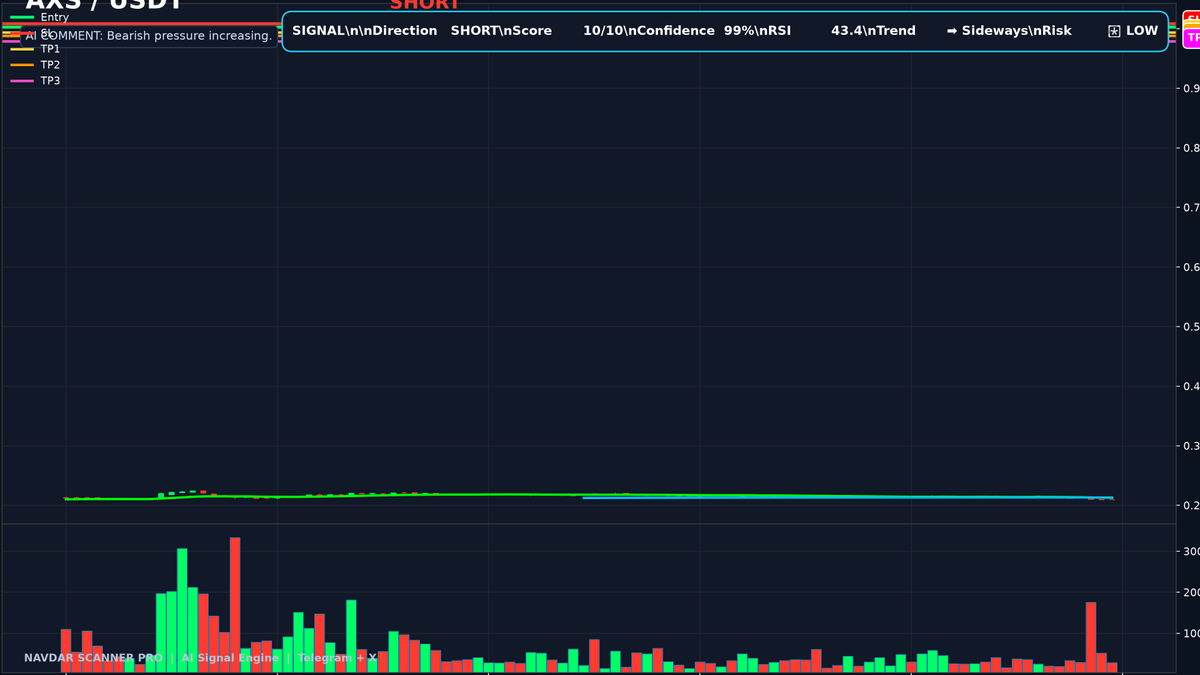This screenshot has height=675, width=1200.
Task: Click the 10/10 score value
Action: point(602,31)
